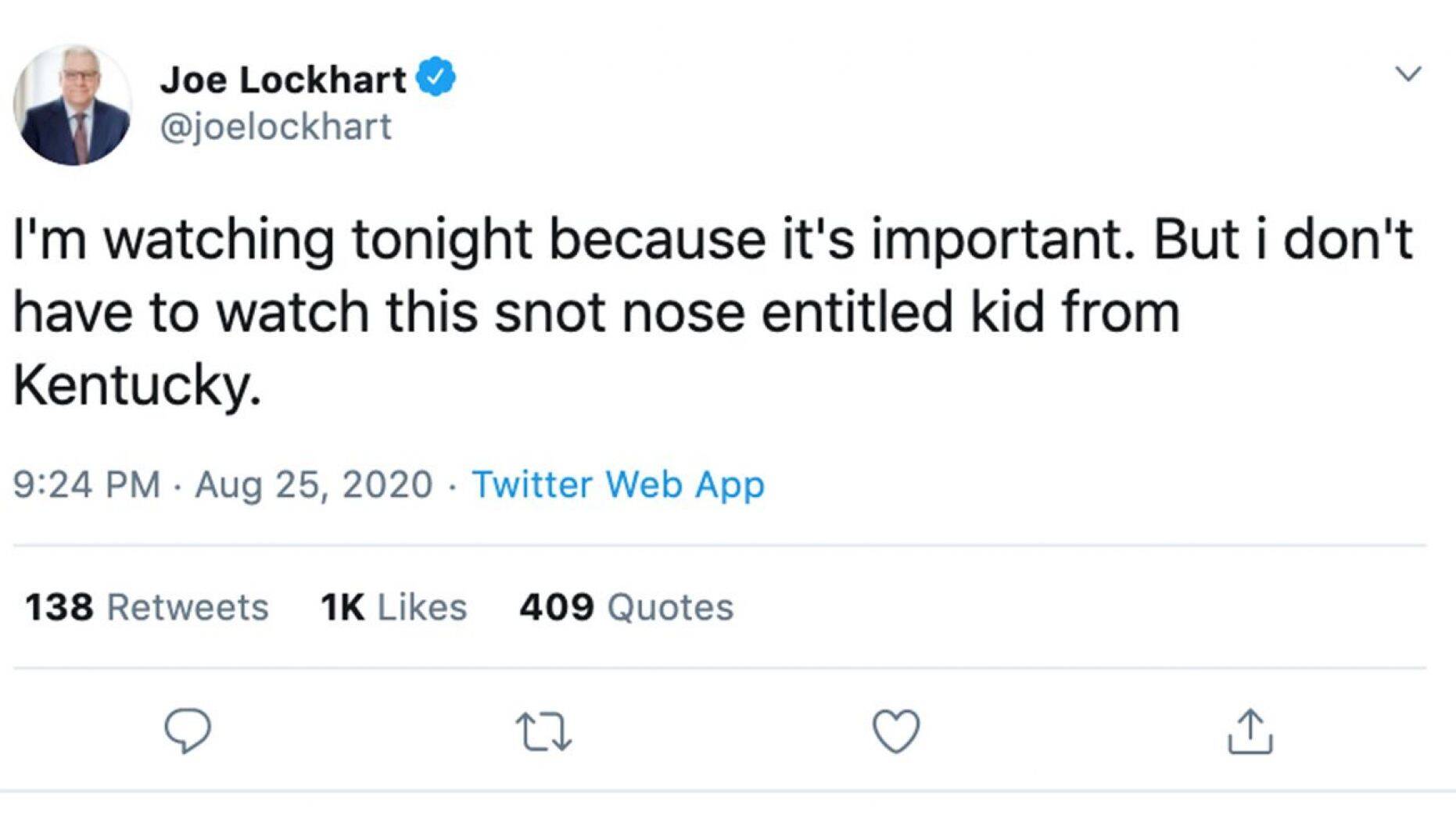
Task: Click the blue verified badge
Action: click(436, 79)
